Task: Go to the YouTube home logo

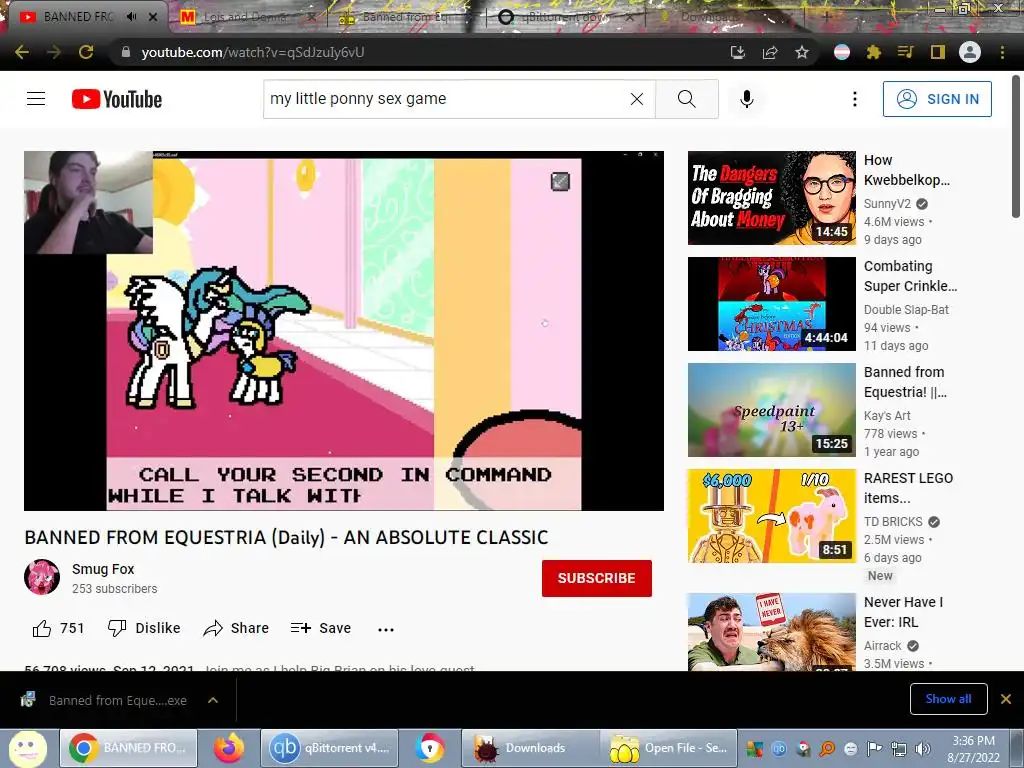Action: tap(117, 99)
